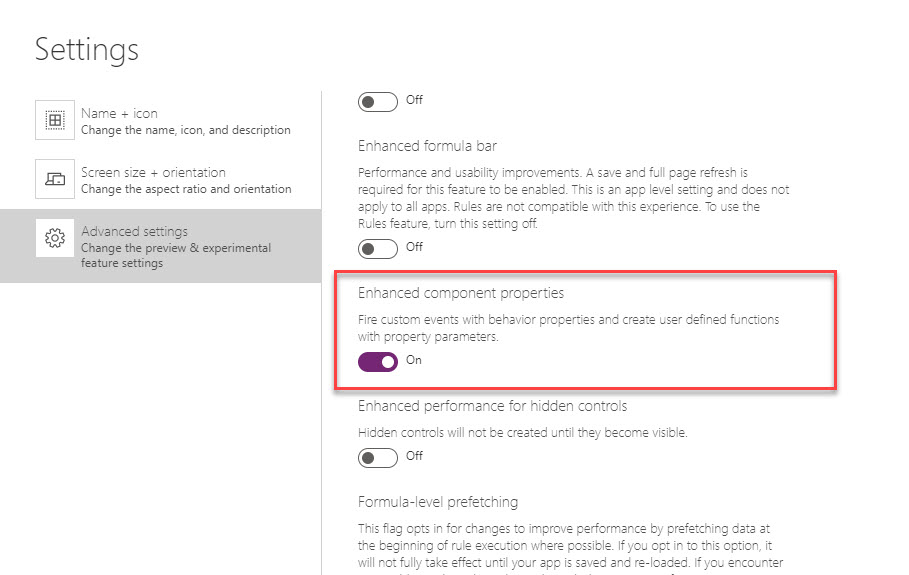The width and height of the screenshot is (909, 575).
Task: Click the Advanced settings gear icon
Action: (x=55, y=238)
